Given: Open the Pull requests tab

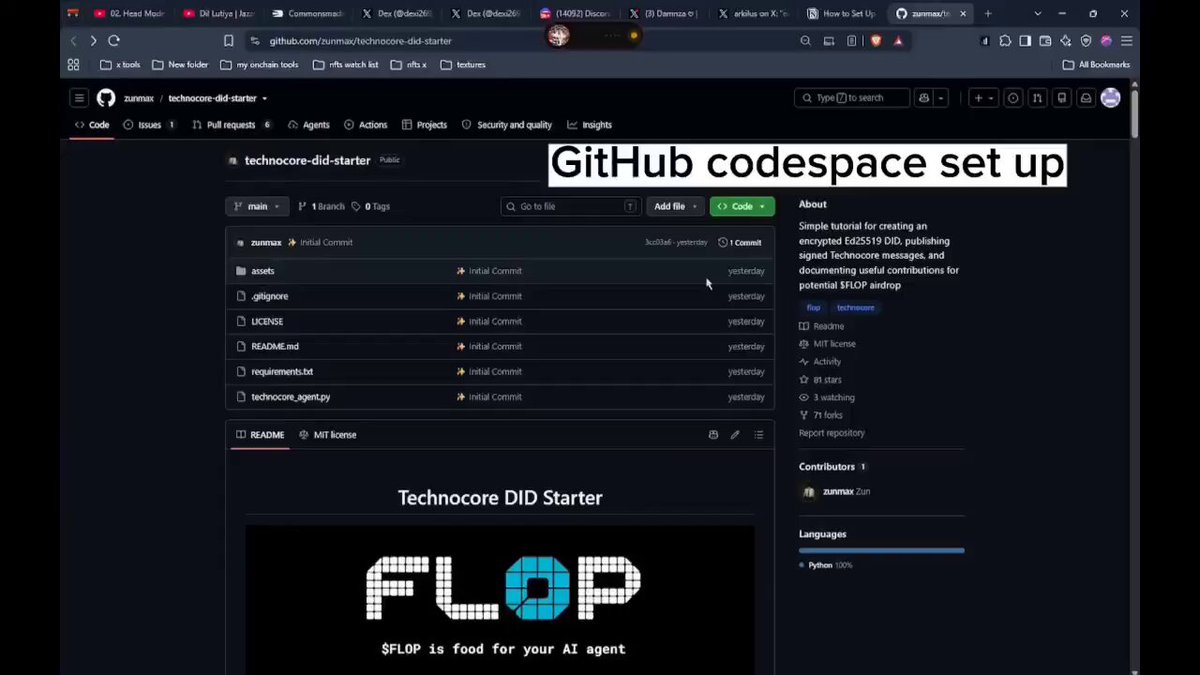Looking at the screenshot, I should point(232,125).
